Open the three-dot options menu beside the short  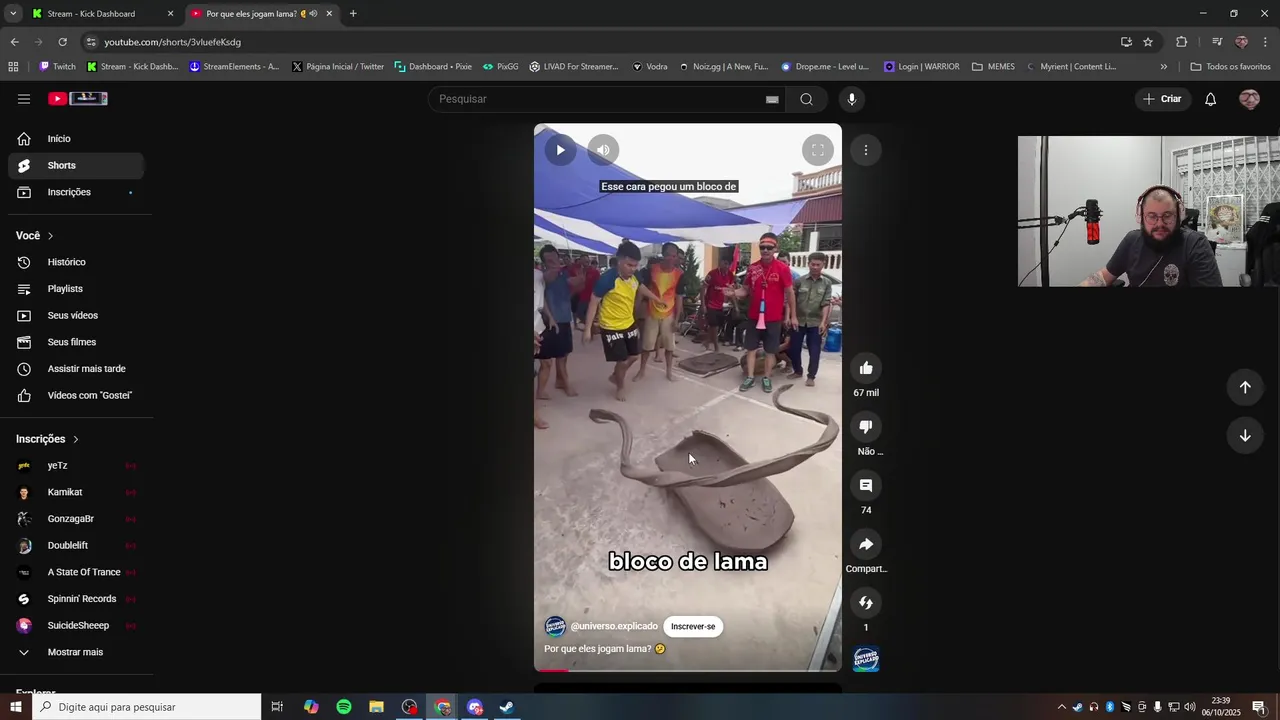[866, 150]
